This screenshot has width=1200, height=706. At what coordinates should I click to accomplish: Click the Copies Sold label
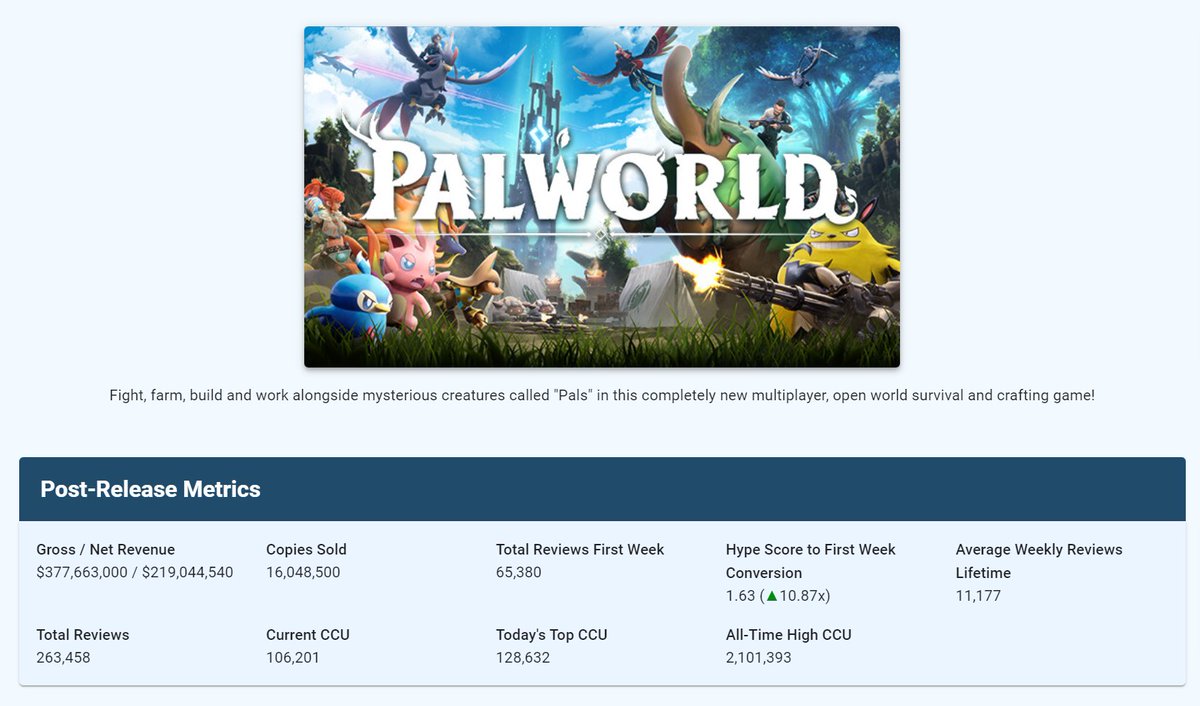click(305, 549)
